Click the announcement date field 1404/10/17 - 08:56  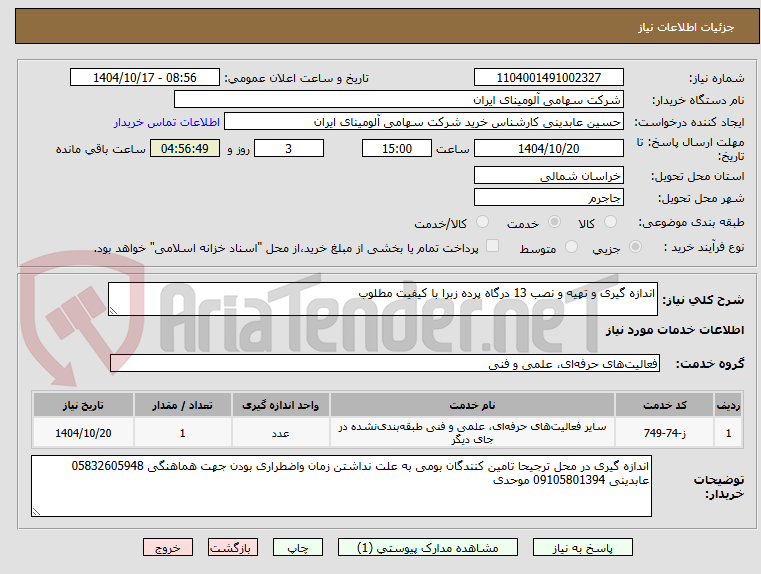click(145, 77)
